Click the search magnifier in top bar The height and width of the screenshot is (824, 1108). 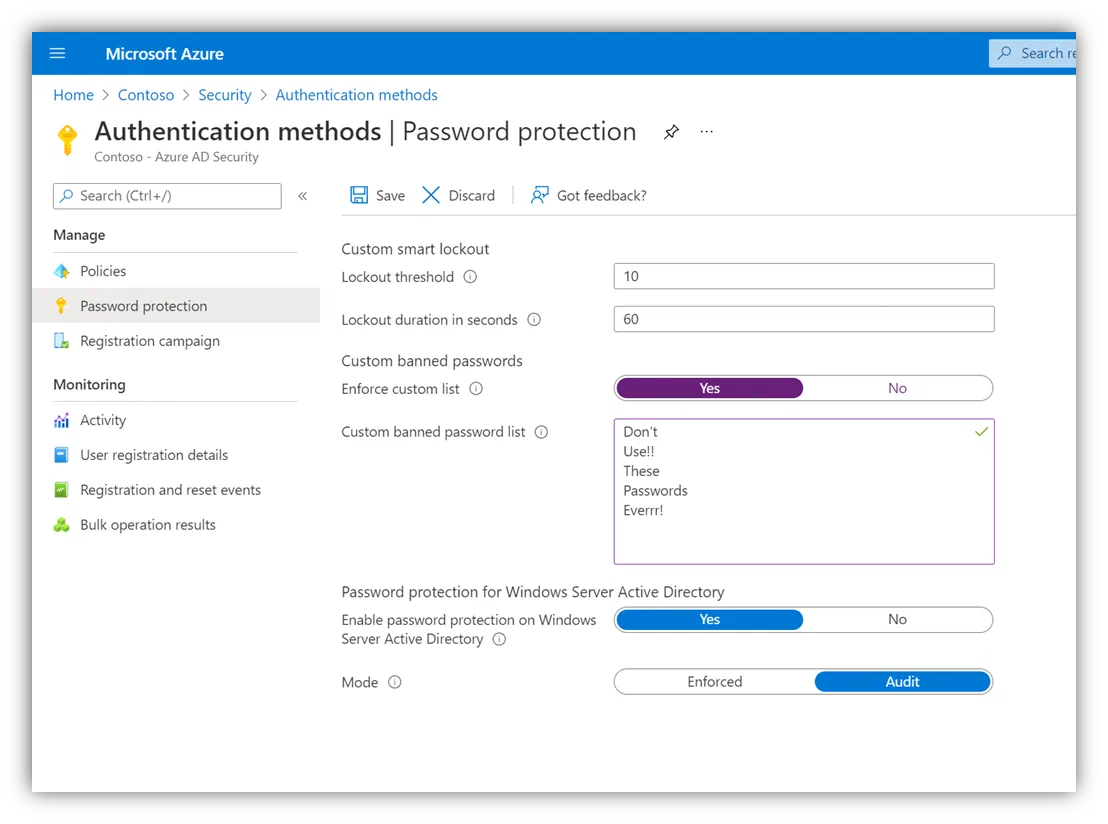click(x=1005, y=53)
